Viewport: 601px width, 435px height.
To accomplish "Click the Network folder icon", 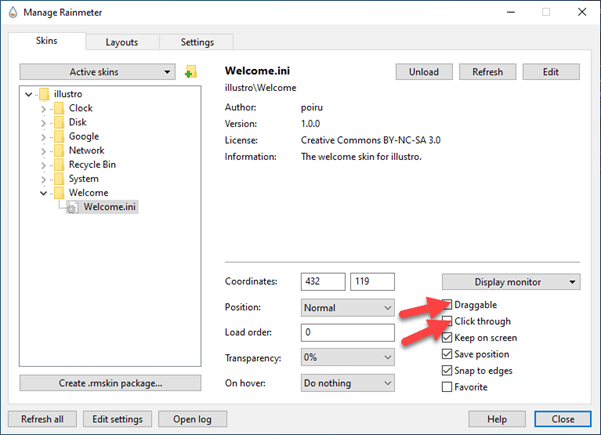I will (x=59, y=151).
